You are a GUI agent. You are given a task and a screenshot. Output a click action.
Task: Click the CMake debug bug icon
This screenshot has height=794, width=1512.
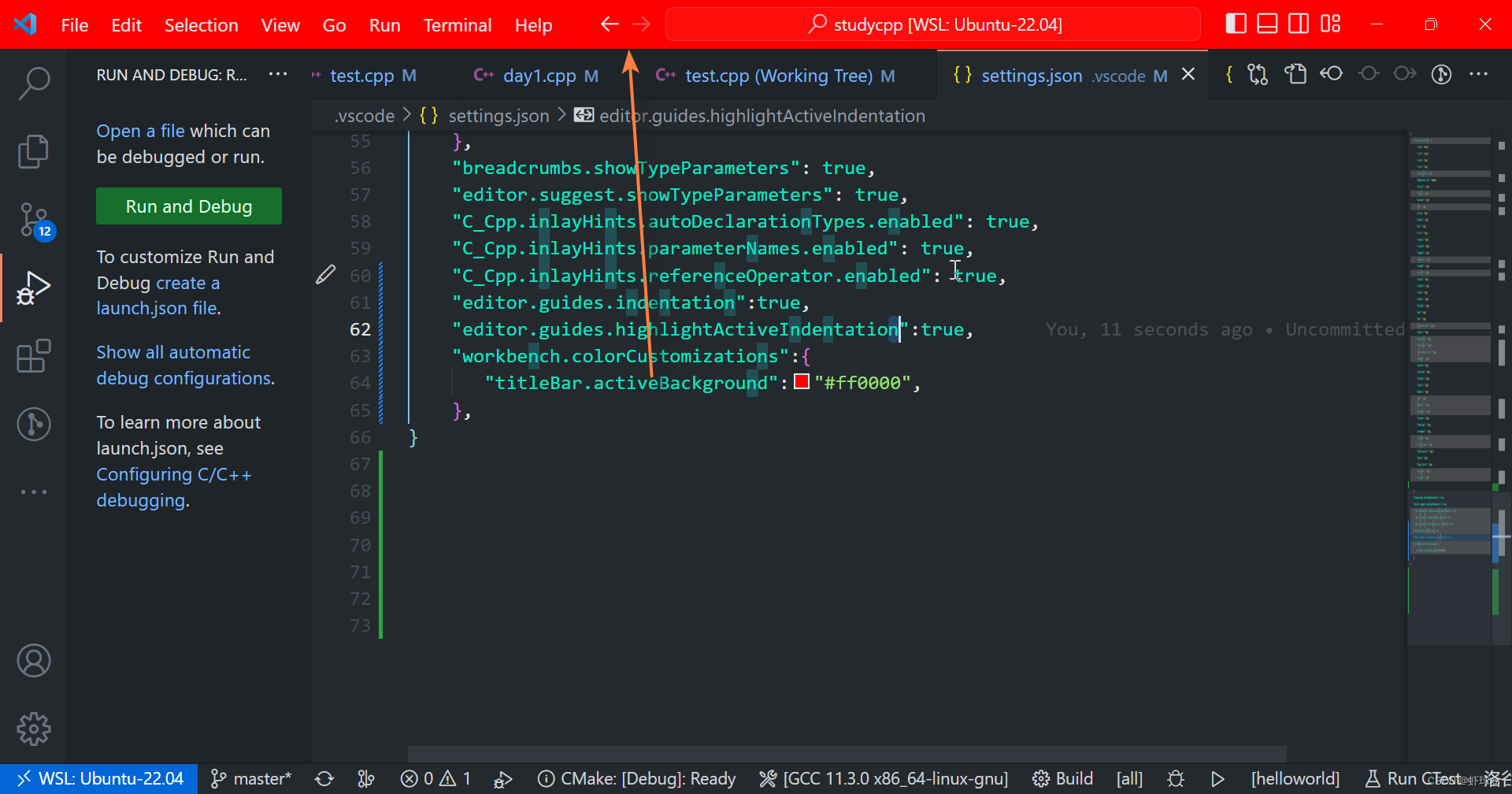point(1176,778)
